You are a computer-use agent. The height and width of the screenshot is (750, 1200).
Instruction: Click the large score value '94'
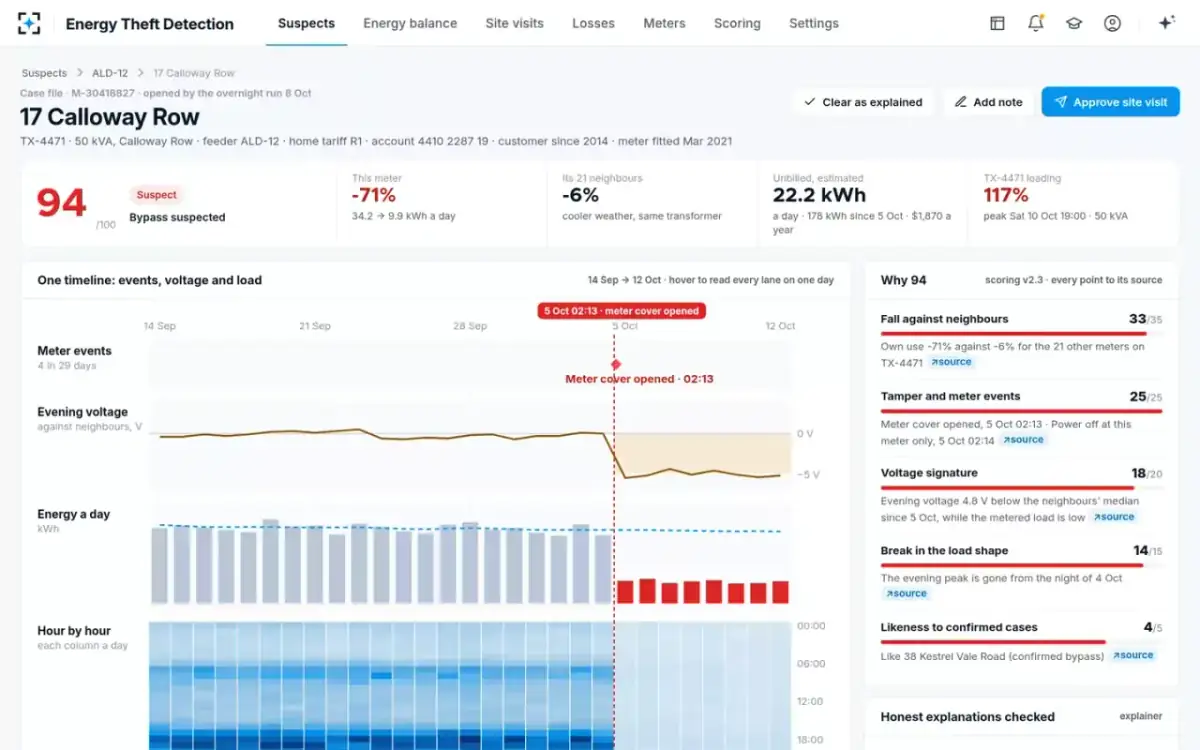point(62,203)
